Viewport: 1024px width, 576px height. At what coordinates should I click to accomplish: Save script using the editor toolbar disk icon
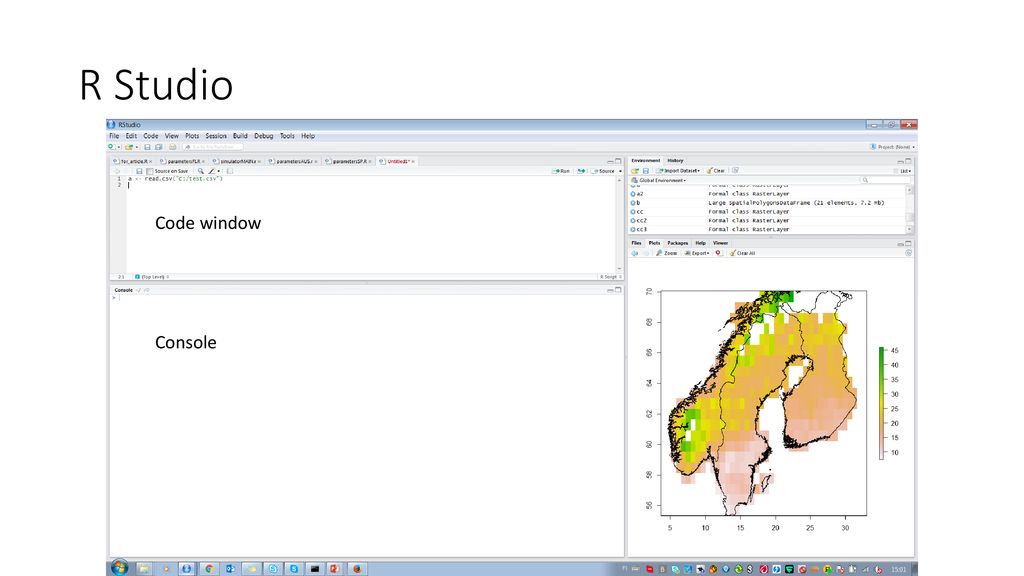tap(139, 171)
